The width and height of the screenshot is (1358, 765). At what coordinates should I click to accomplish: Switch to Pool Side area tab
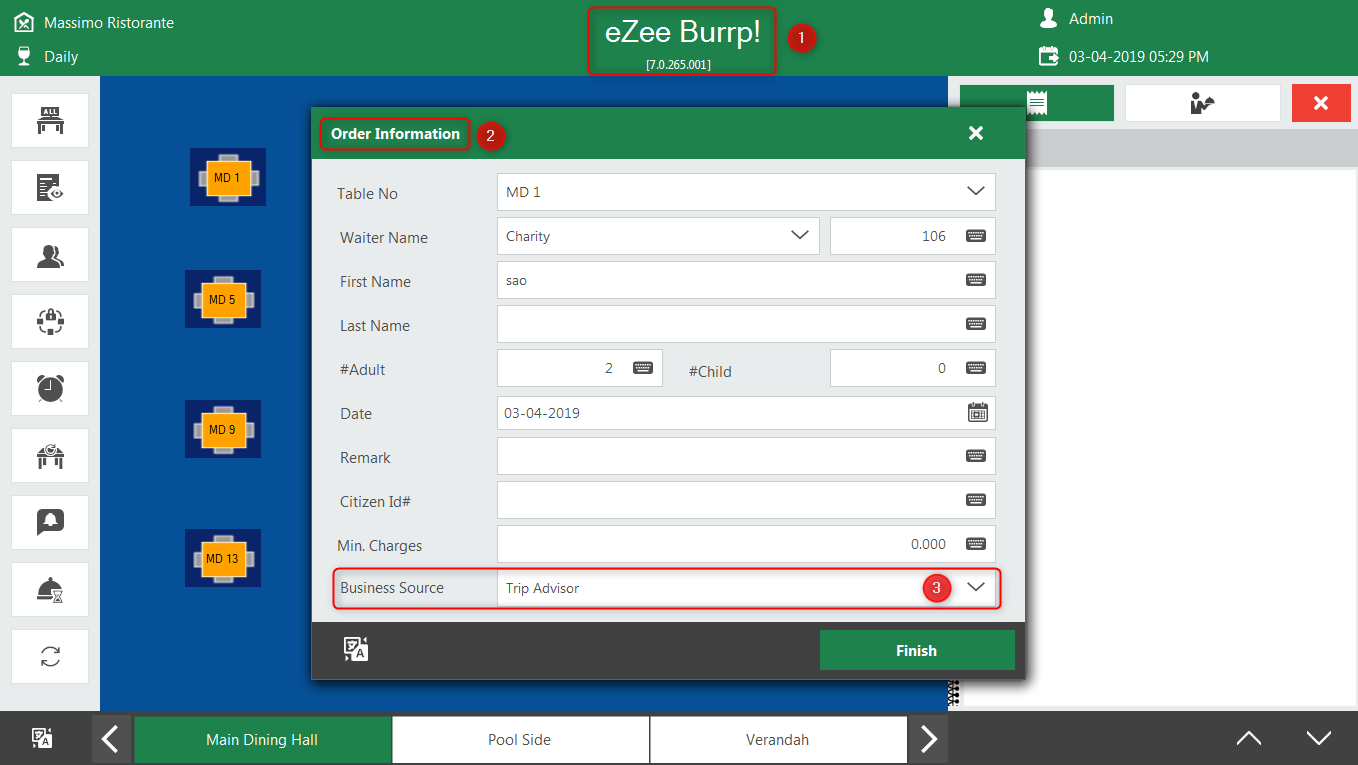[x=520, y=740]
